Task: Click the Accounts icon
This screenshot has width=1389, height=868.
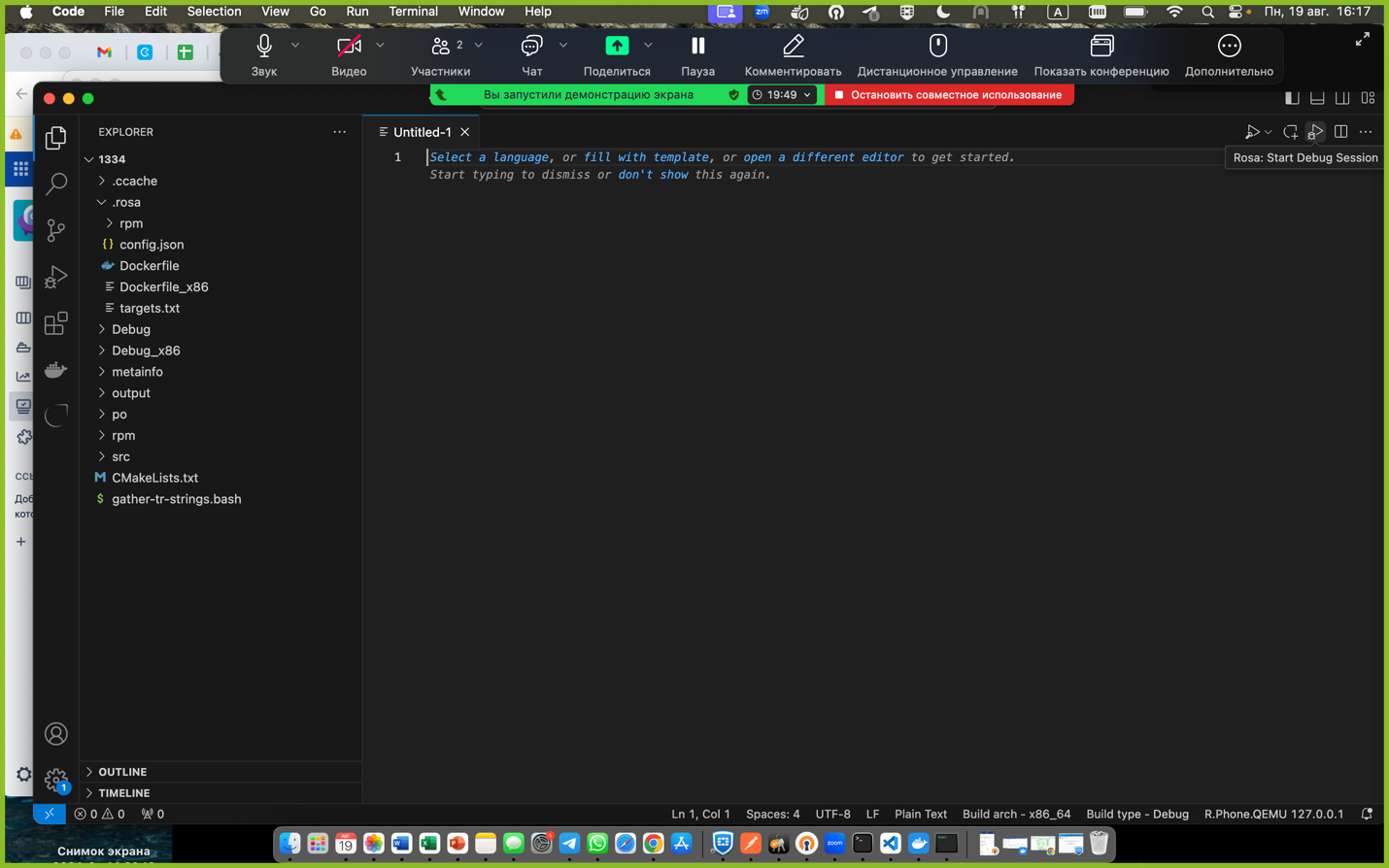Action: click(x=56, y=734)
